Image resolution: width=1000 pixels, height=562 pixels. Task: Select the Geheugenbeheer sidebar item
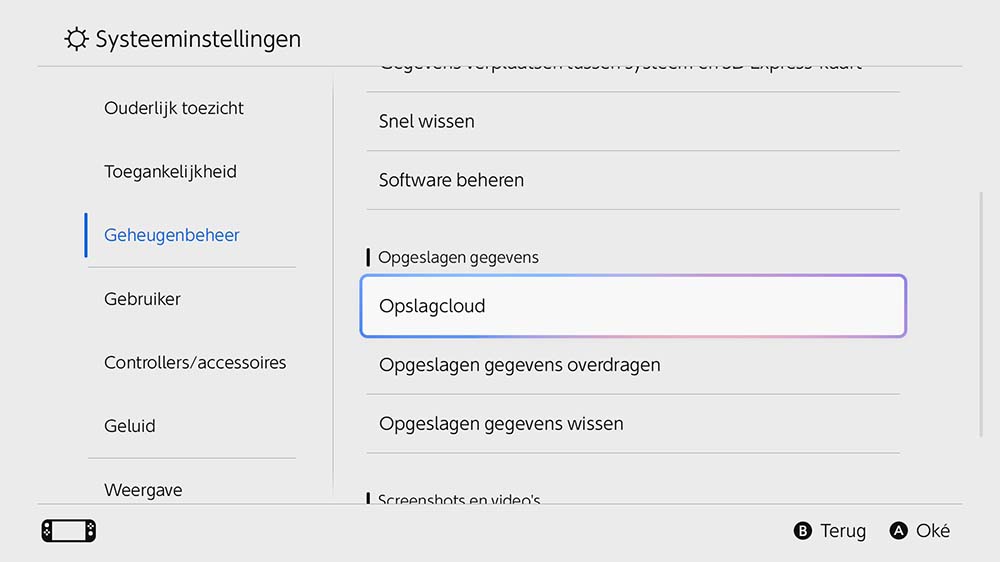click(172, 235)
